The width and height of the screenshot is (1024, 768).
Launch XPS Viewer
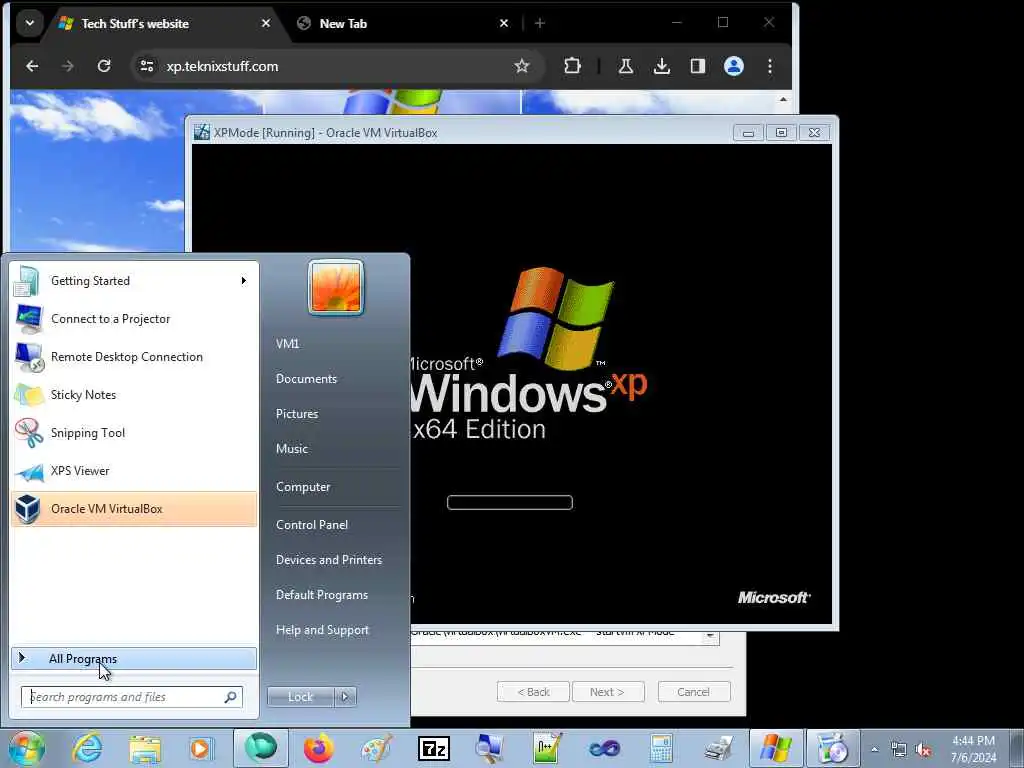(134, 471)
